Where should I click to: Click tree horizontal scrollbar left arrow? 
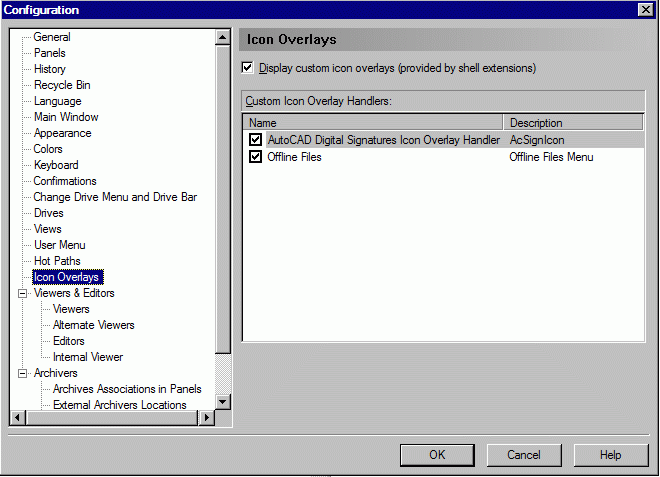point(17,418)
